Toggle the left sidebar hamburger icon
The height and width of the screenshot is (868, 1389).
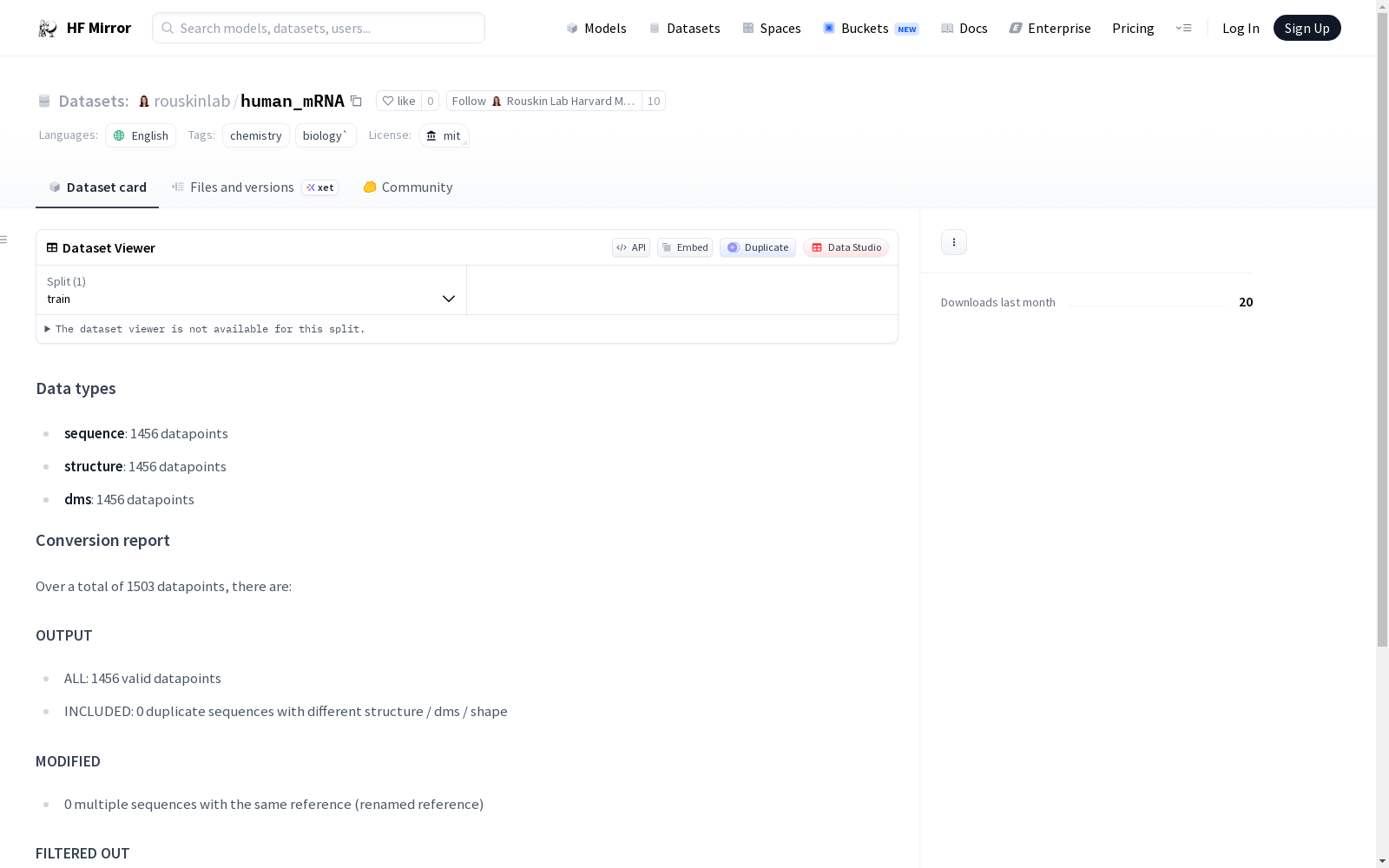click(x=4, y=240)
